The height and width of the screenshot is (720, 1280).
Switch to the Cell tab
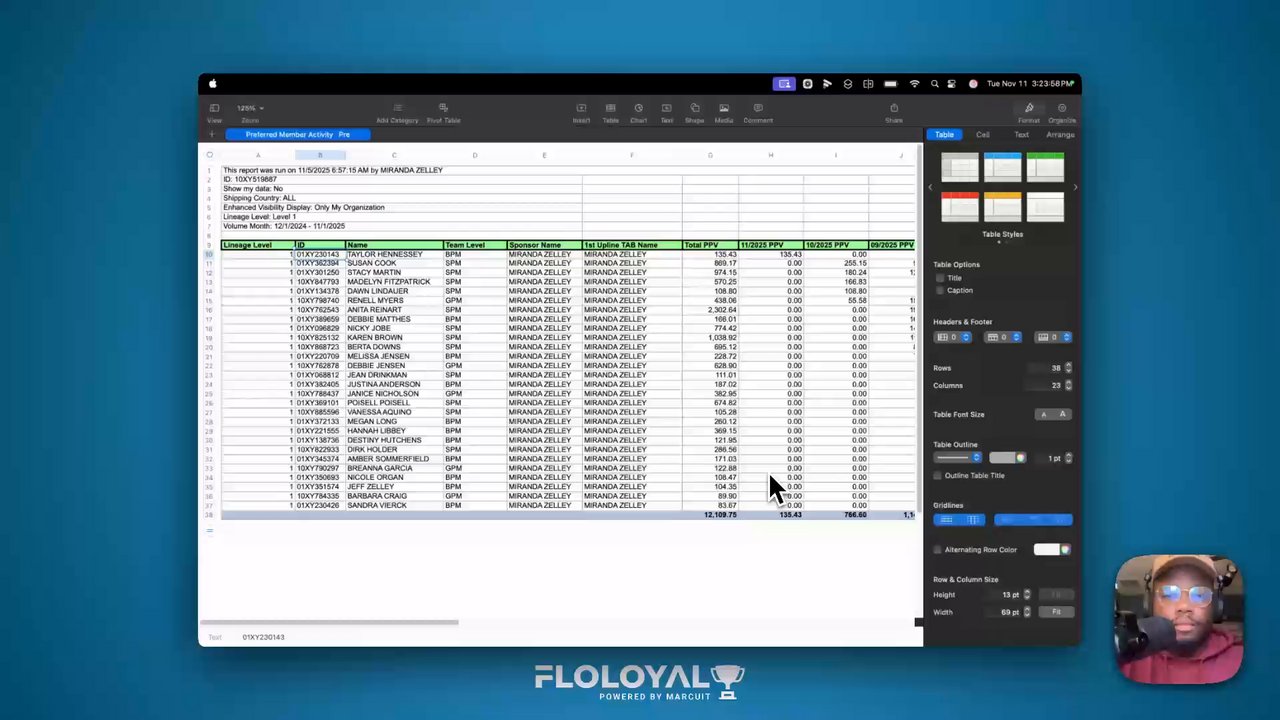(x=983, y=135)
